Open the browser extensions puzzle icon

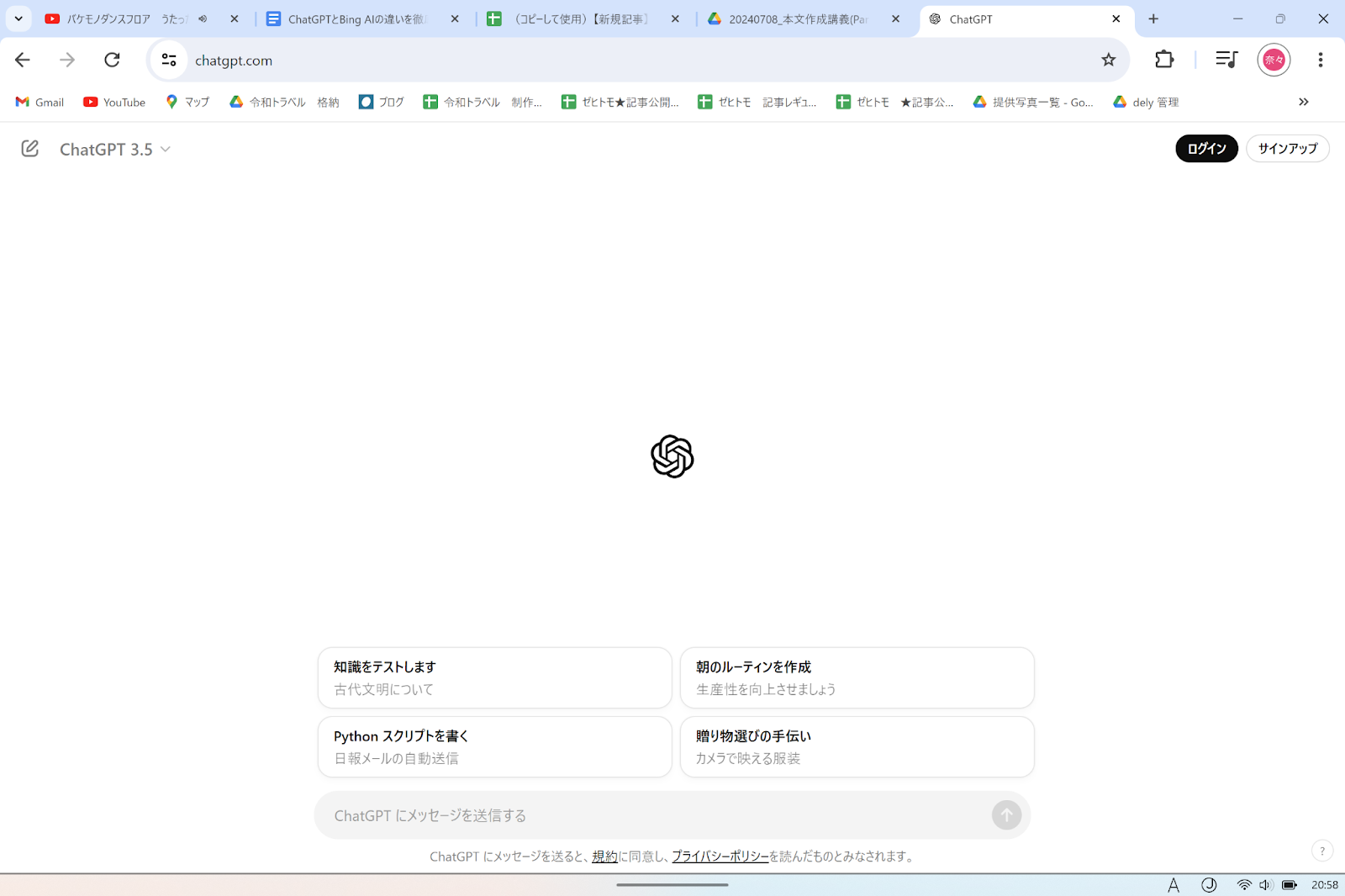coord(1164,60)
